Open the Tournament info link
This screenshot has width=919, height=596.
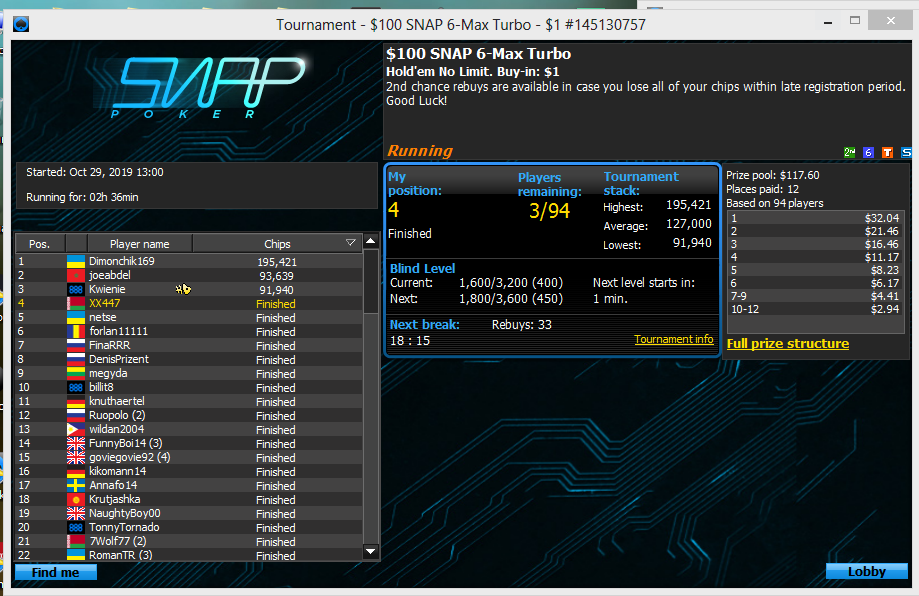pos(674,339)
